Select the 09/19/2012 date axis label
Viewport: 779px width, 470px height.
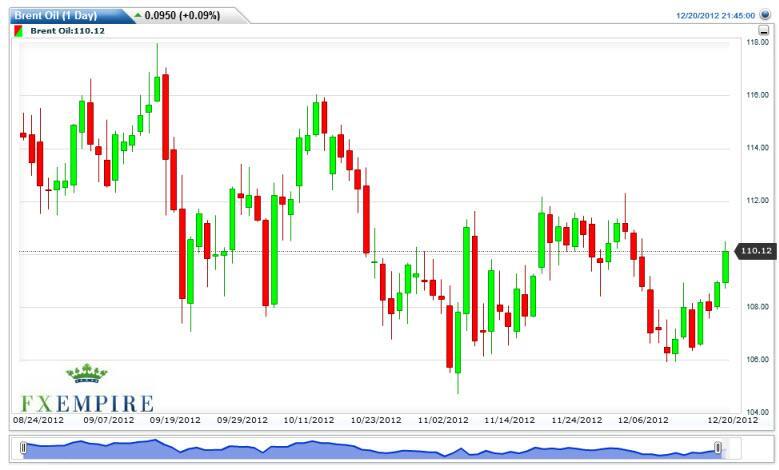click(176, 420)
